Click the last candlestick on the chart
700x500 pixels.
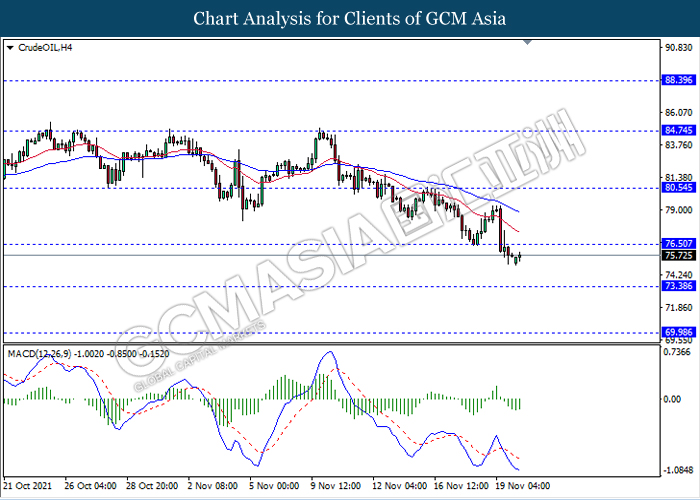[520, 256]
